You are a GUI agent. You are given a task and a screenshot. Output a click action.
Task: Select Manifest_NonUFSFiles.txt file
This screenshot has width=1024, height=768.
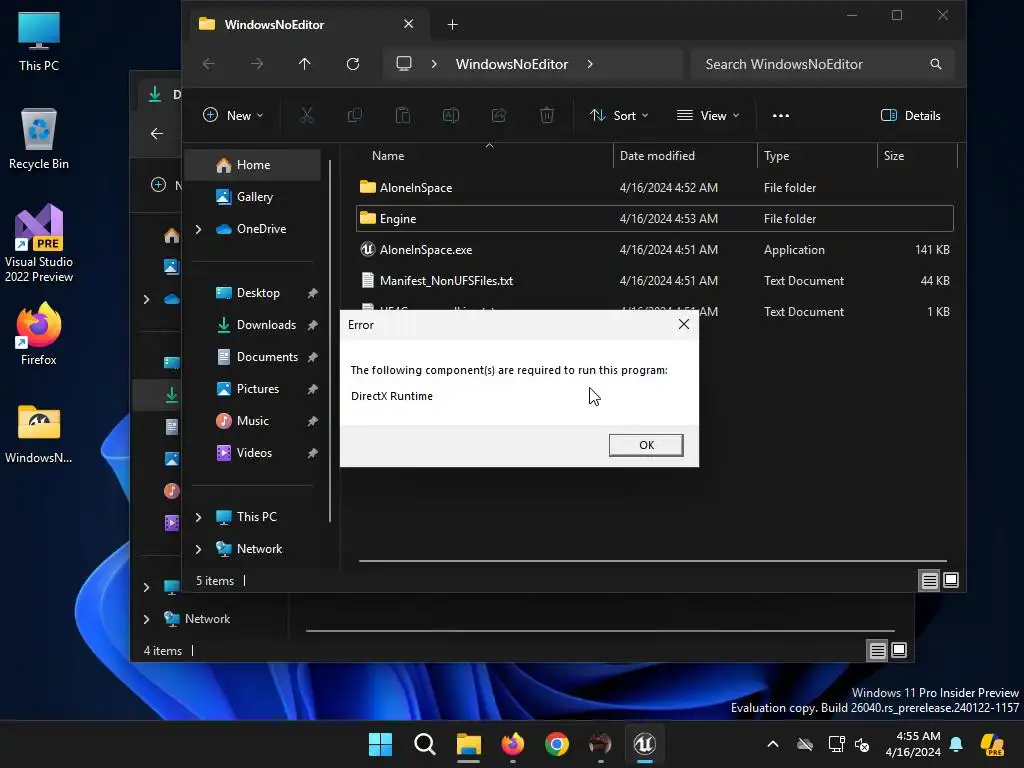[655, 281]
